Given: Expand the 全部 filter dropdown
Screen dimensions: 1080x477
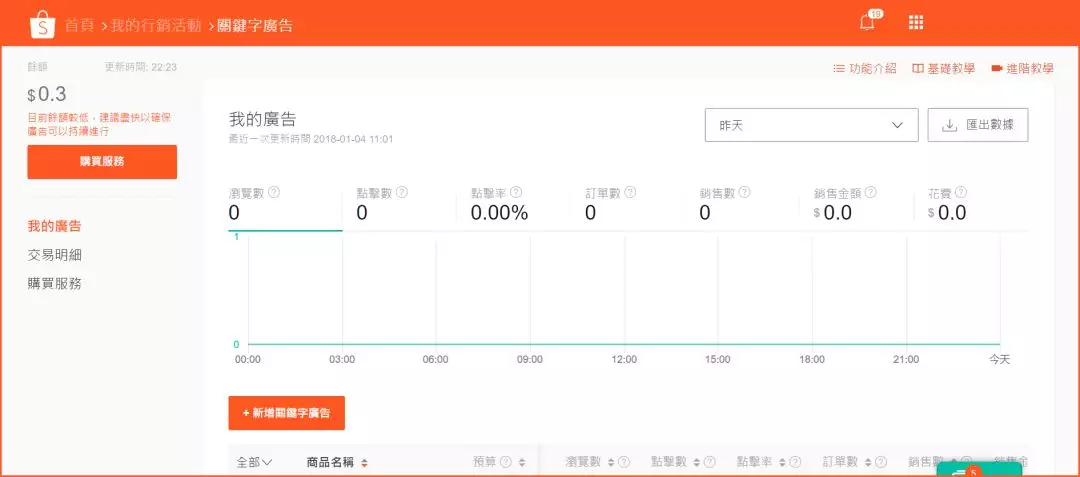Looking at the screenshot, I should (254, 462).
